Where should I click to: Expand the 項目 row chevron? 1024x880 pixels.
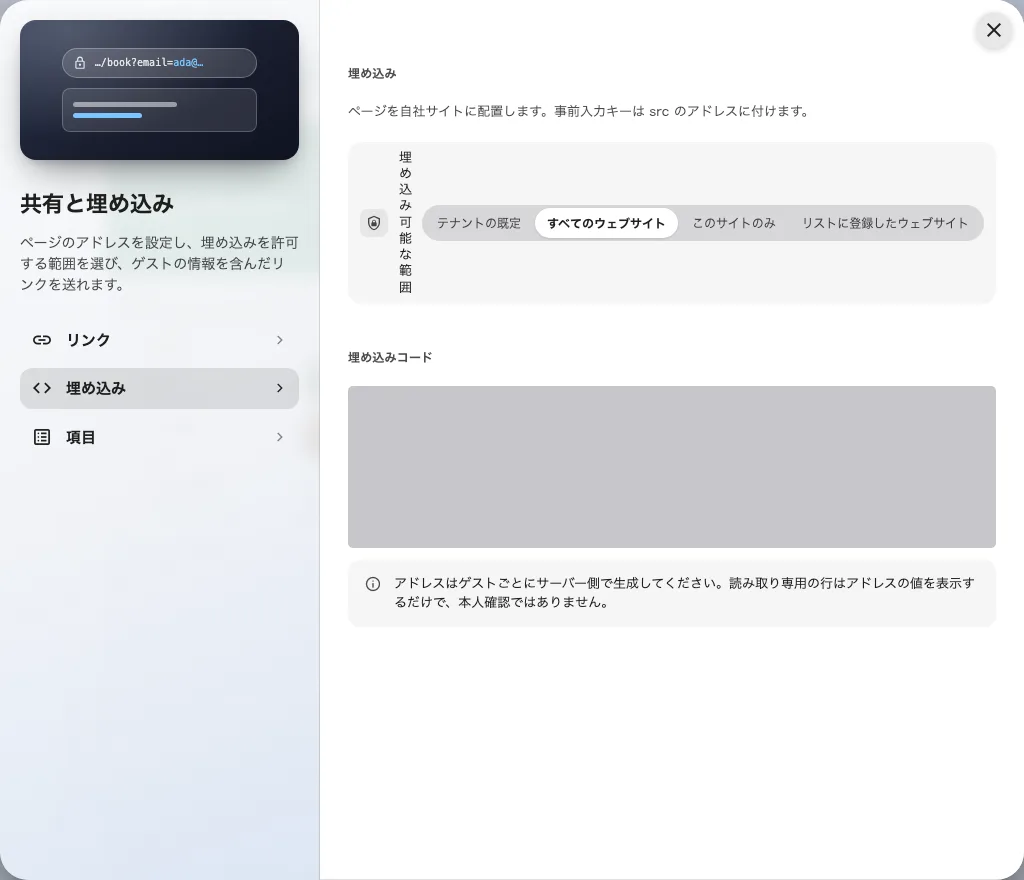280,437
